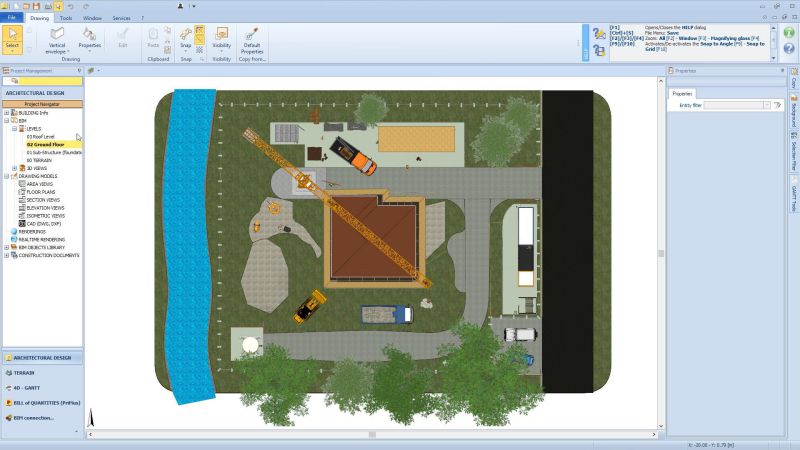Activate the Select tool in the ribbon
800x450 pixels.
click(12, 39)
